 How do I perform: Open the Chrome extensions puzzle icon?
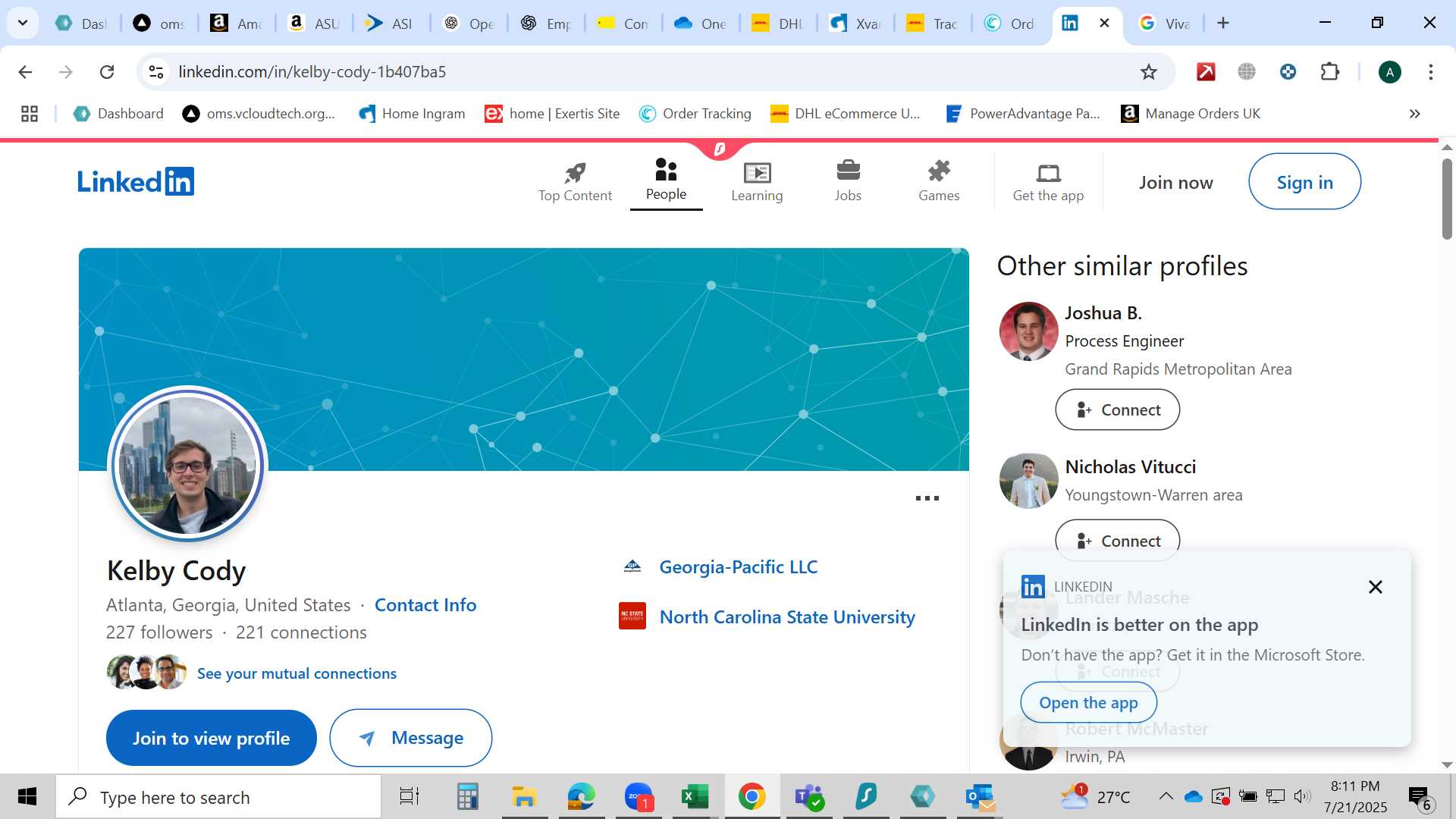[1329, 72]
